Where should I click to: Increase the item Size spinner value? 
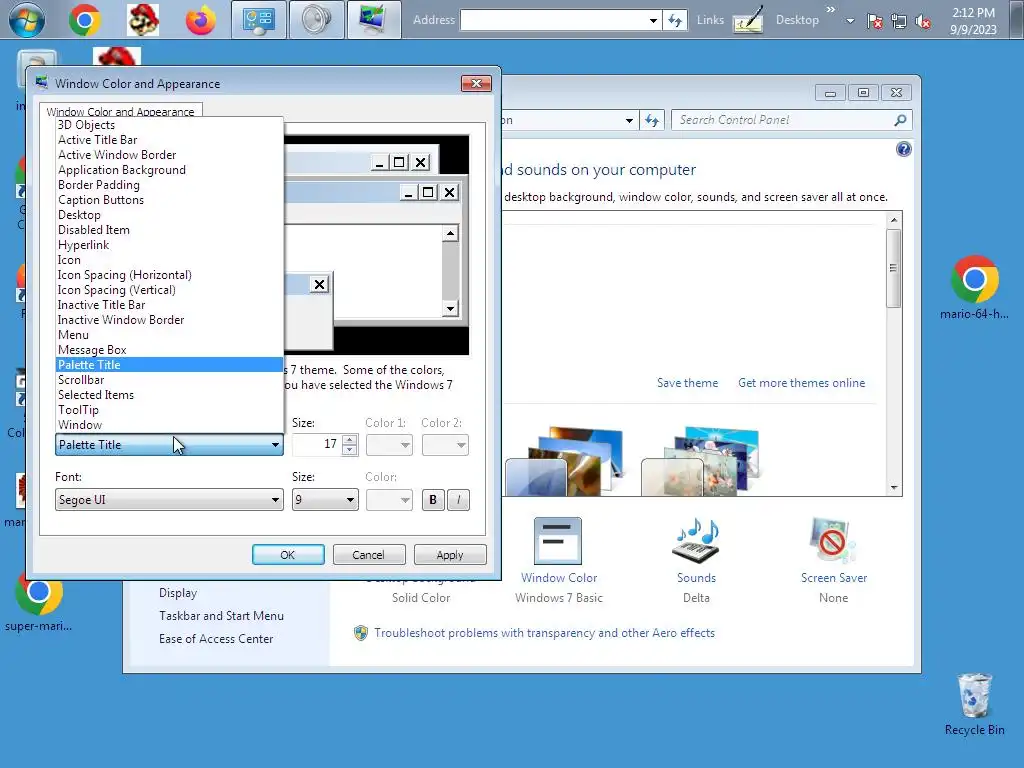point(350,440)
